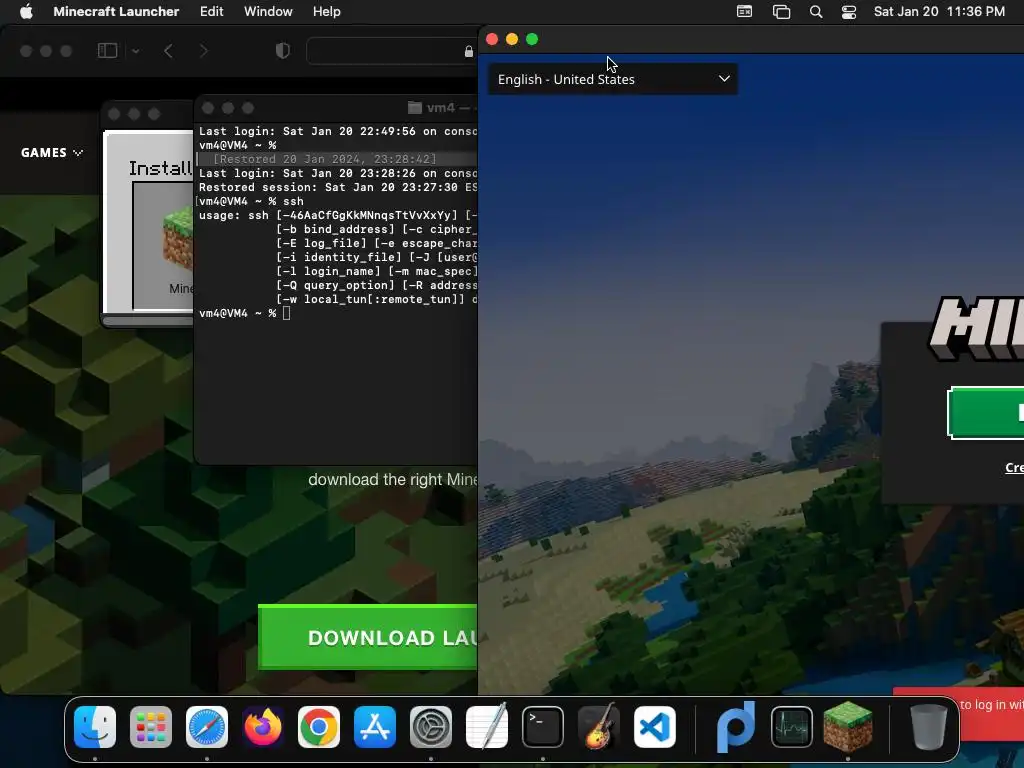Launch GarageBand from the Dock

(x=599, y=727)
